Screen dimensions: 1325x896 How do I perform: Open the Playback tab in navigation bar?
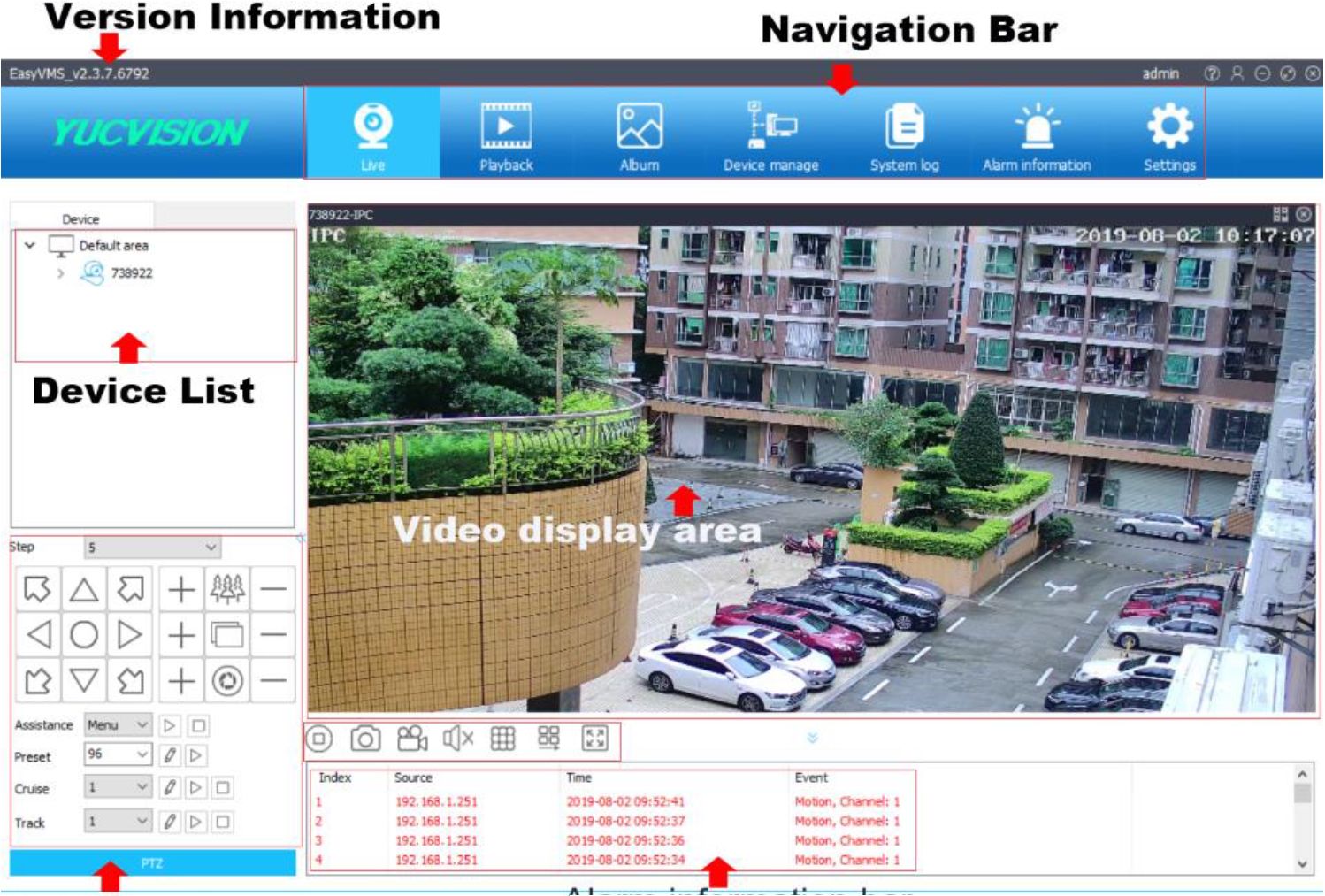pos(506,134)
